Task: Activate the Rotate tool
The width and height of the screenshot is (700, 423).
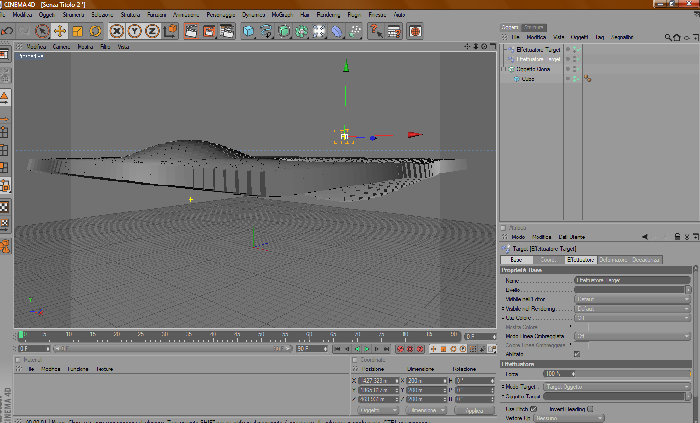Action: point(95,31)
